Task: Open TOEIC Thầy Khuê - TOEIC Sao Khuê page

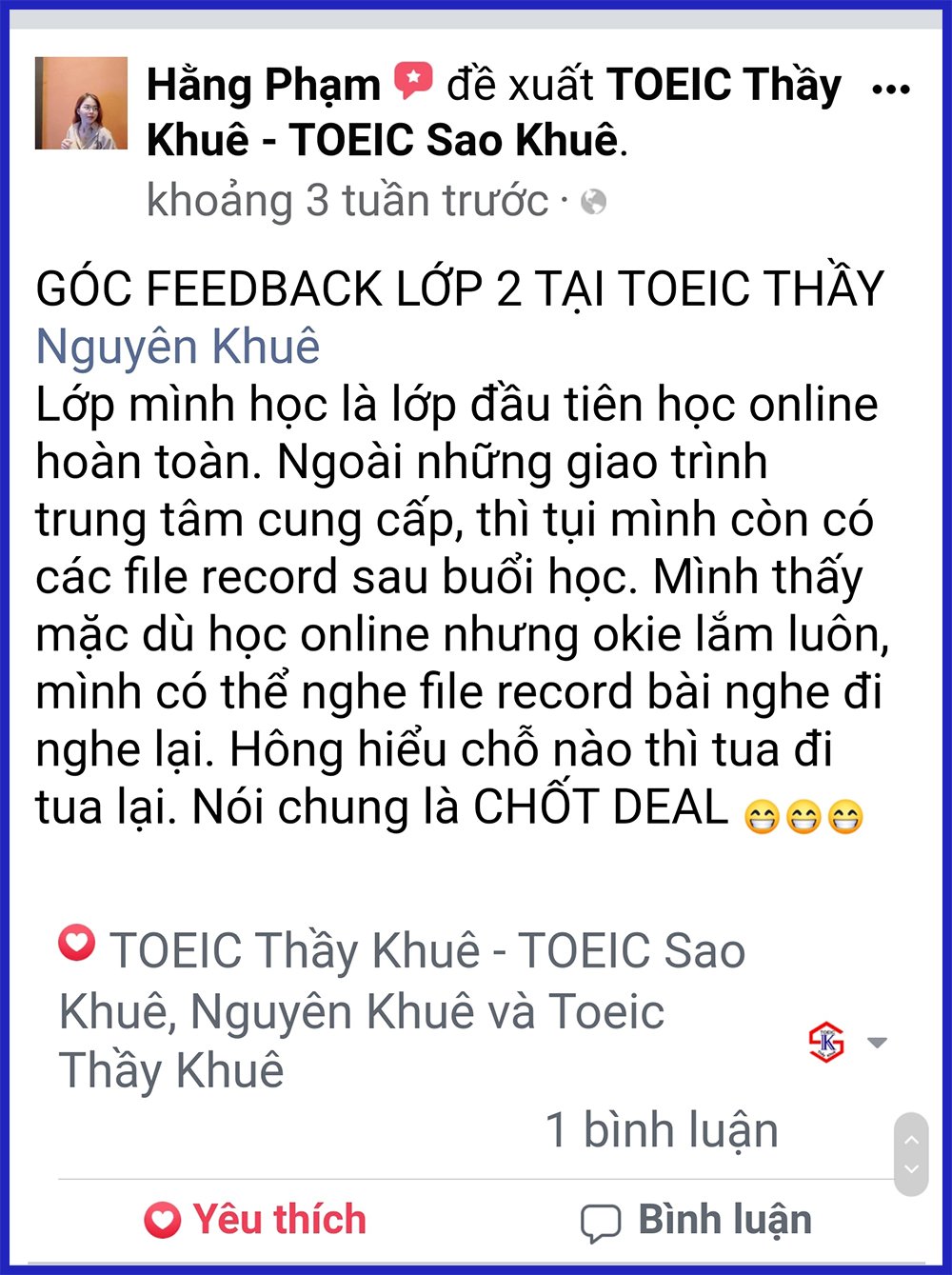Action: pos(494,112)
